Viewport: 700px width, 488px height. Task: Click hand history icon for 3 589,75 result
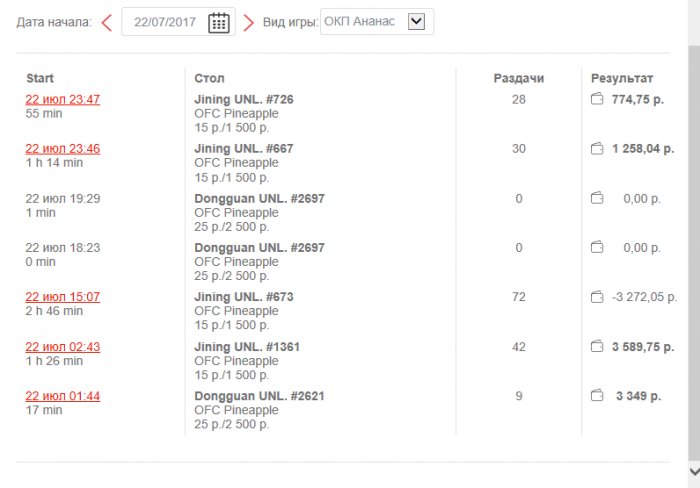(x=597, y=347)
